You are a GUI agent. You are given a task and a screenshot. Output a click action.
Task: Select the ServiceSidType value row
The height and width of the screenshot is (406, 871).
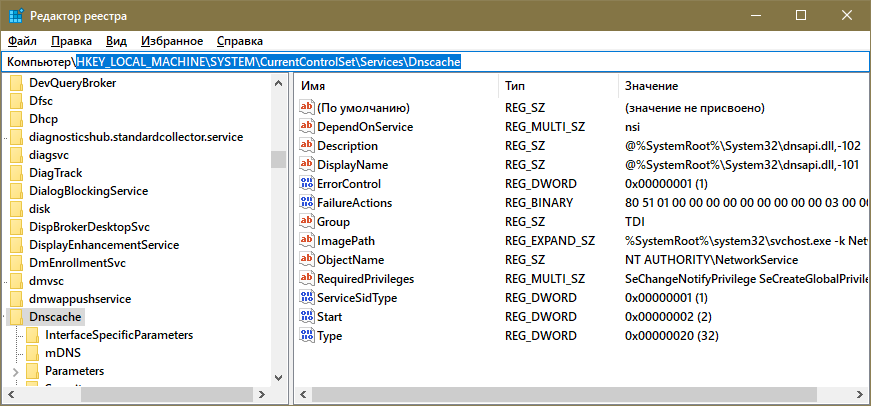[x=357, y=298]
